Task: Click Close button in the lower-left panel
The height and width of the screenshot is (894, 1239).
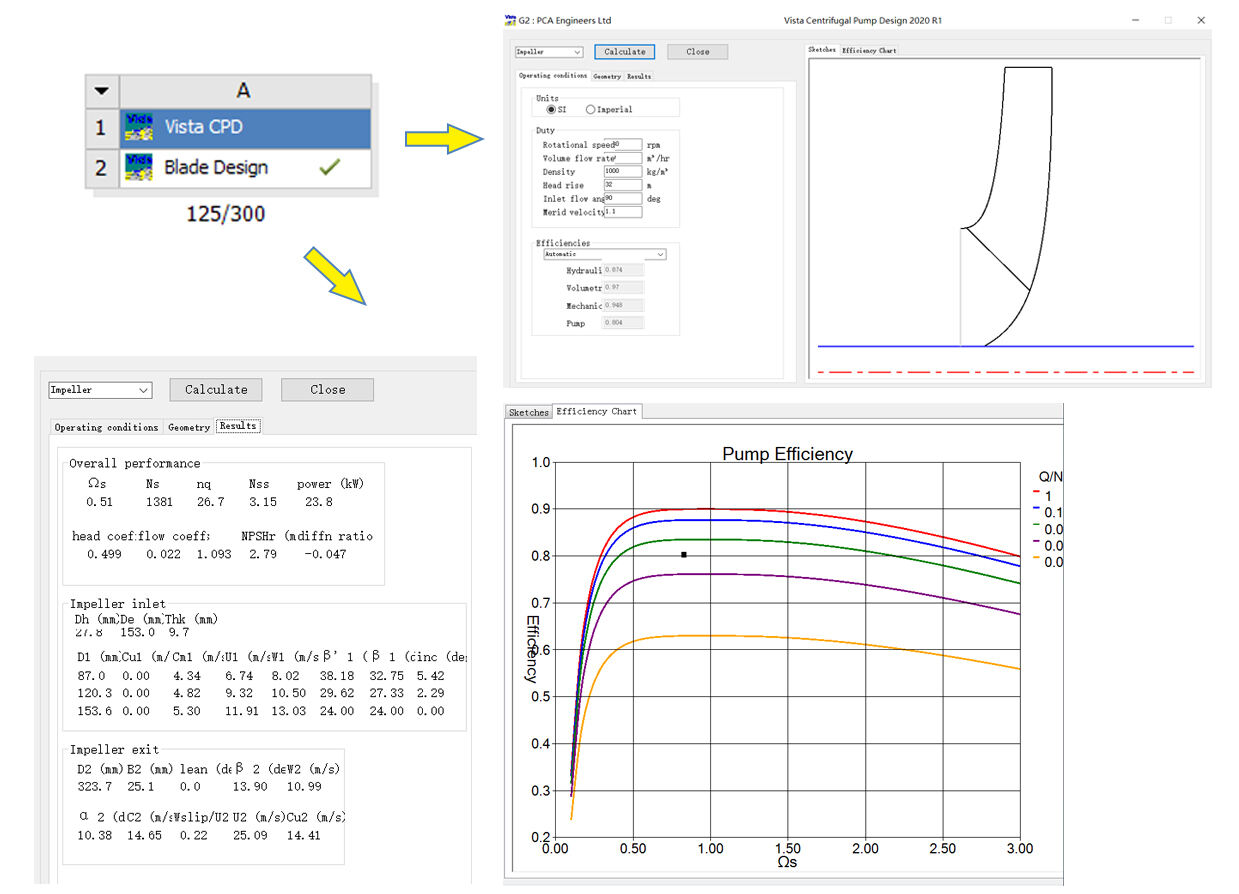Action: 327,390
